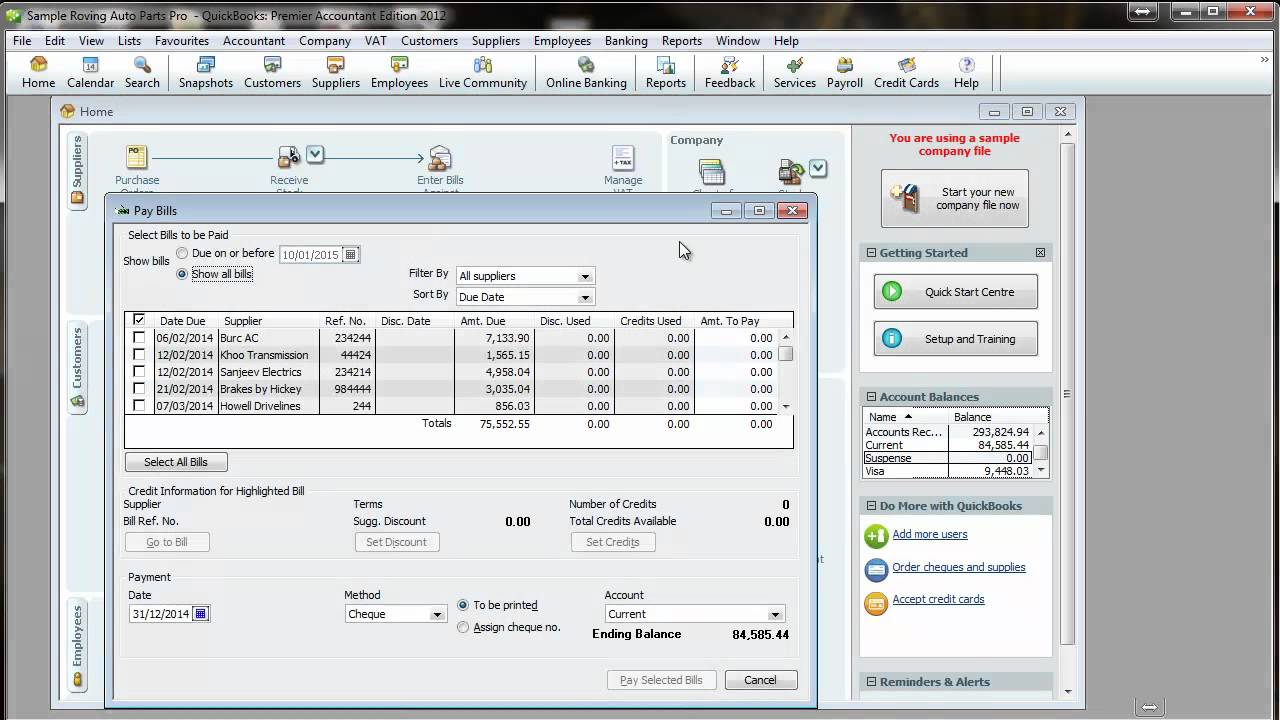Image resolution: width=1280 pixels, height=720 pixels.
Task: Collapse the Account Balances section
Action: point(871,397)
